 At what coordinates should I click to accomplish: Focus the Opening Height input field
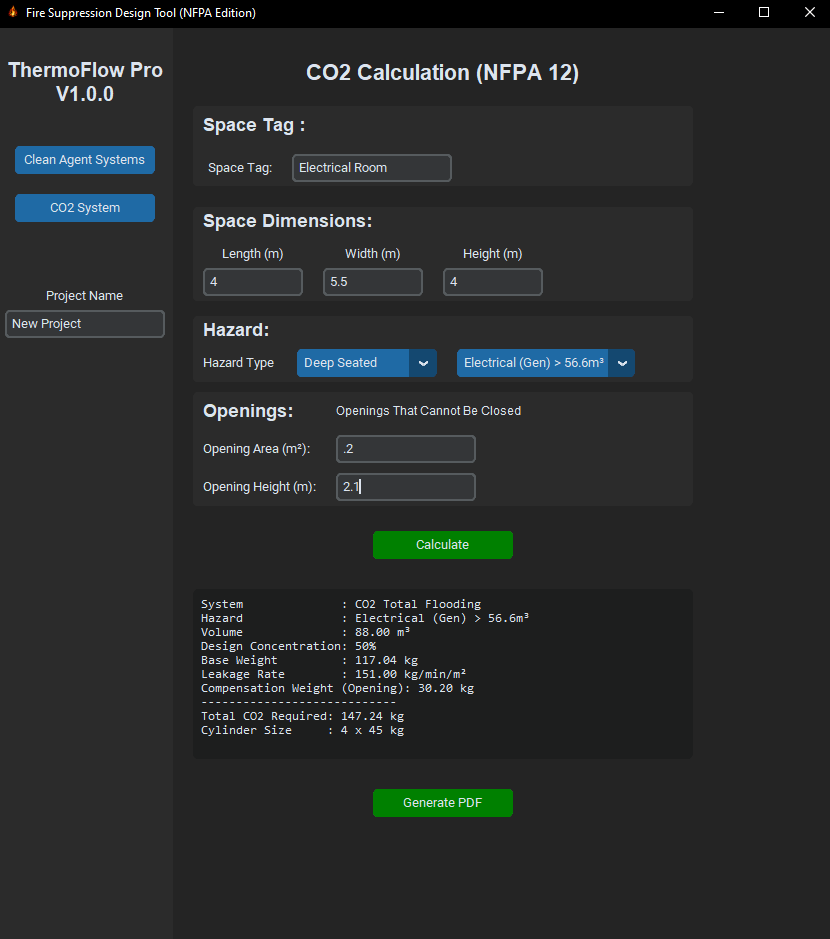(x=405, y=487)
